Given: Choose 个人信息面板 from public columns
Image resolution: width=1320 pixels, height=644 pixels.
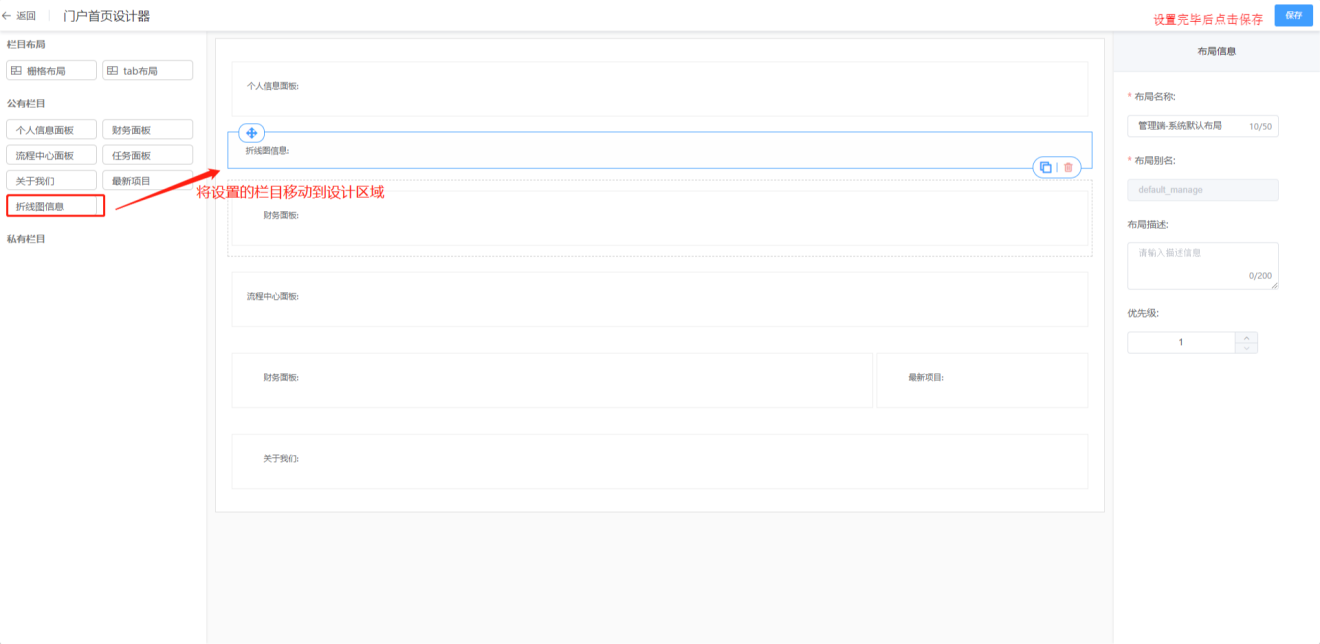Looking at the screenshot, I should point(52,130).
